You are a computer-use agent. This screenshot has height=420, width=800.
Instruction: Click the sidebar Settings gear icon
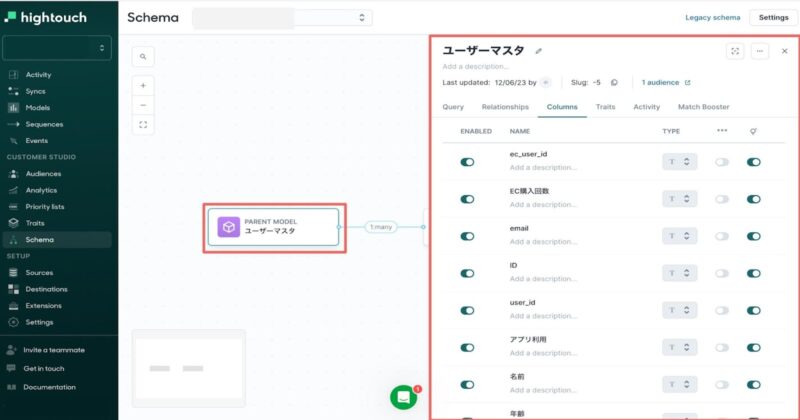tap(14, 322)
